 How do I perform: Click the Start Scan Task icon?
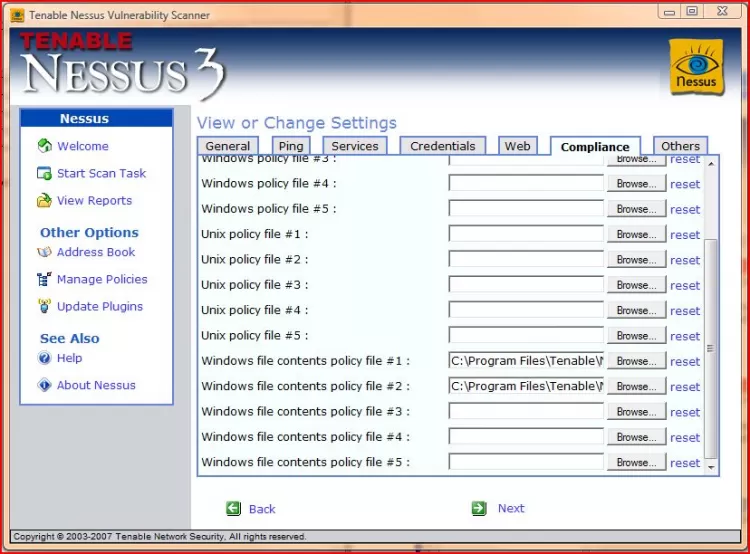click(x=44, y=173)
